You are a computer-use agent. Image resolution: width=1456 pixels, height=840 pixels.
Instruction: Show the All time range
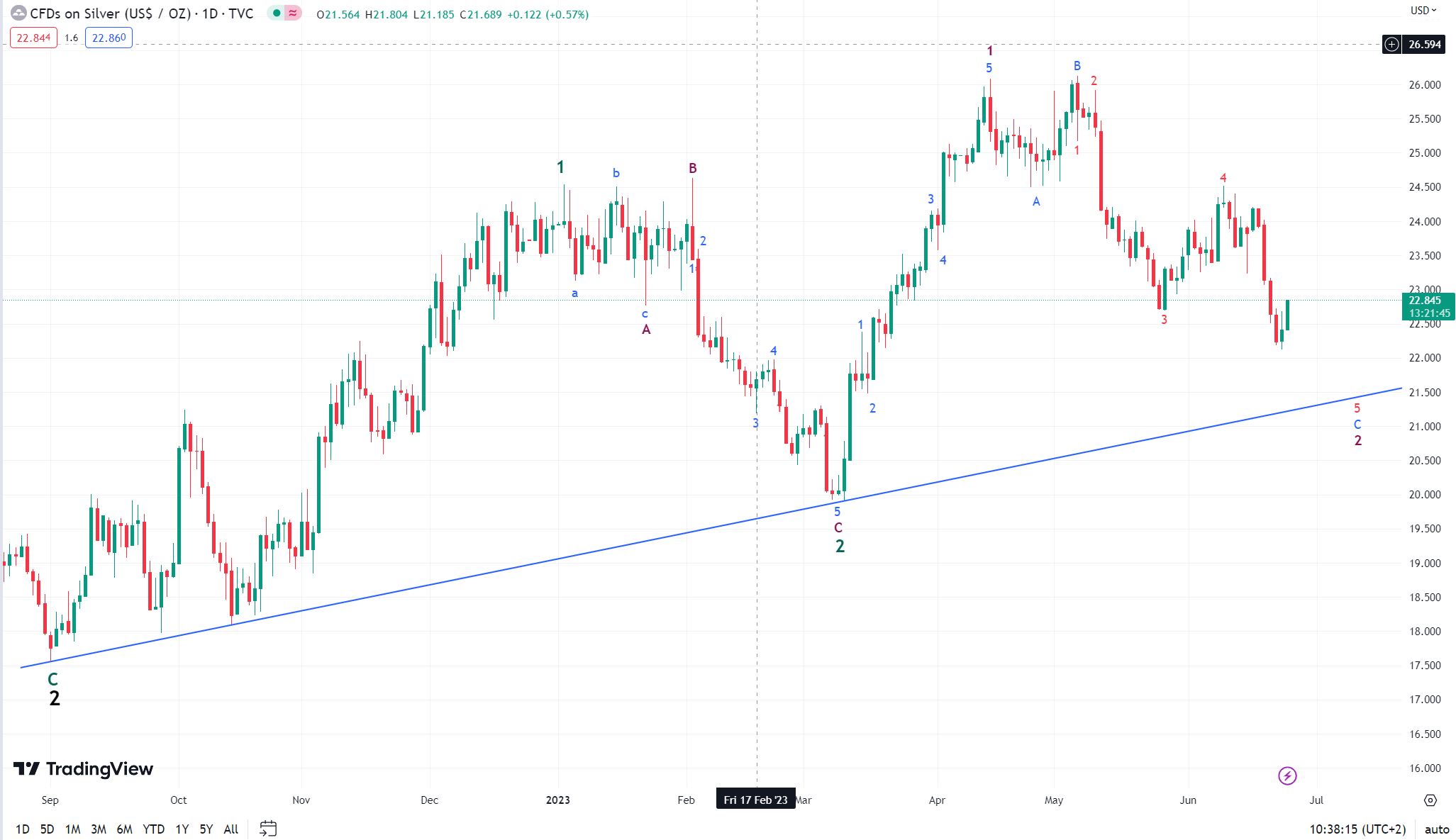tap(230, 829)
